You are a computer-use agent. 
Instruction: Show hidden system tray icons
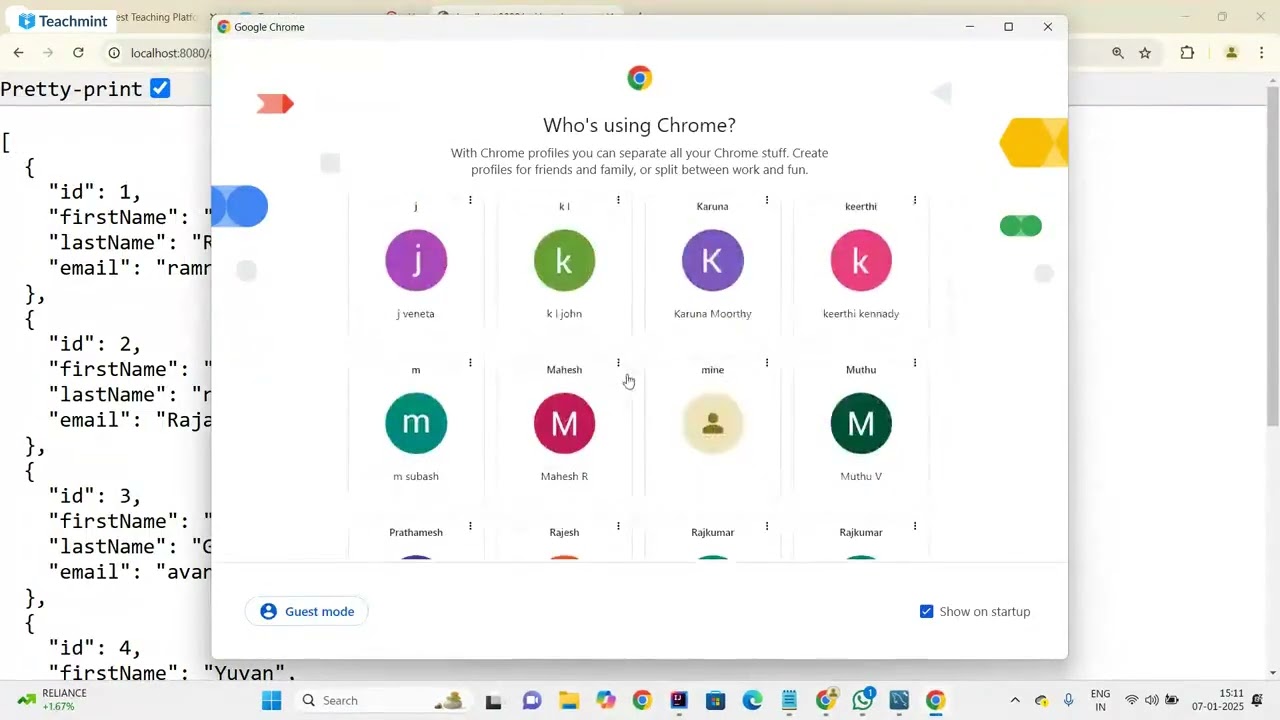click(x=1015, y=700)
